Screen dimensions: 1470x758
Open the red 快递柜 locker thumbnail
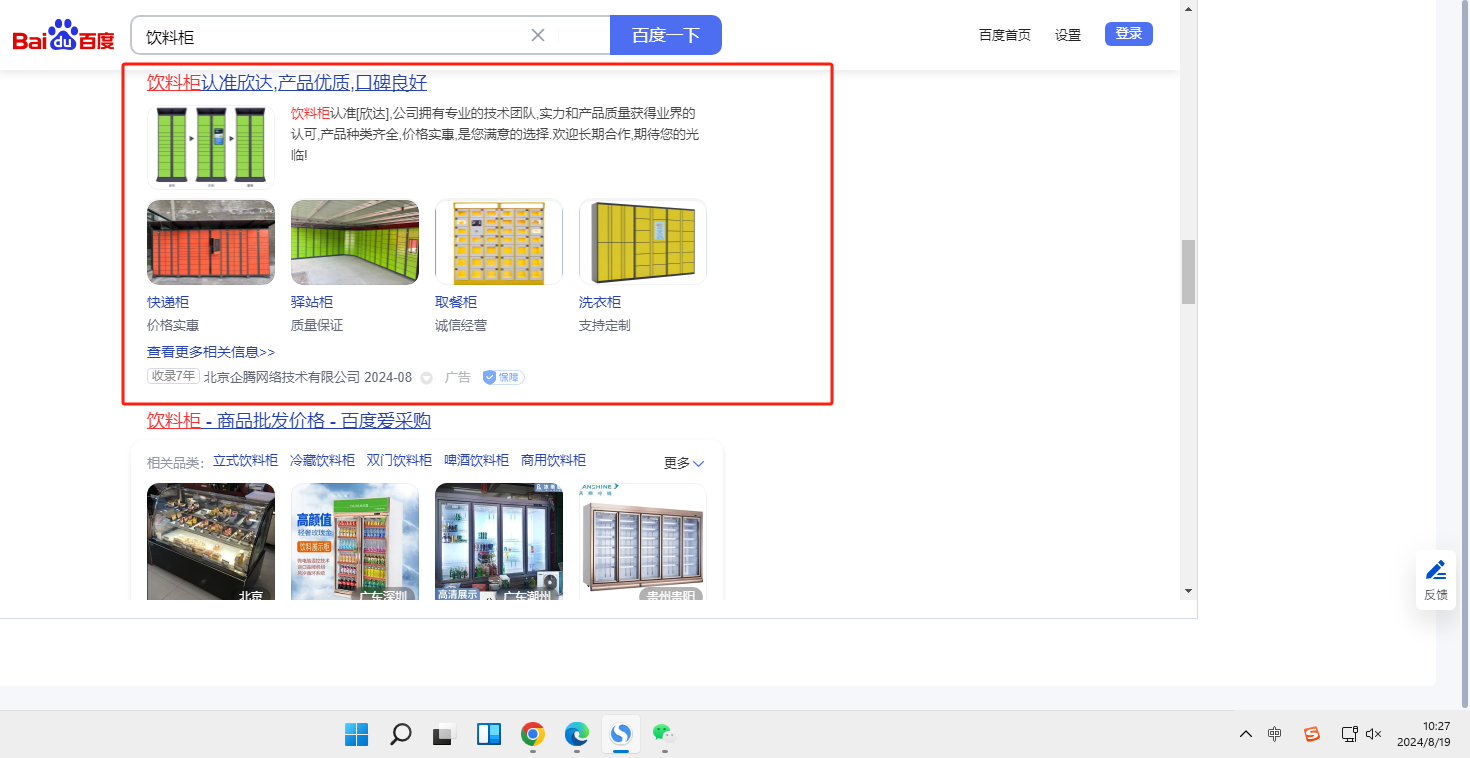(211, 242)
